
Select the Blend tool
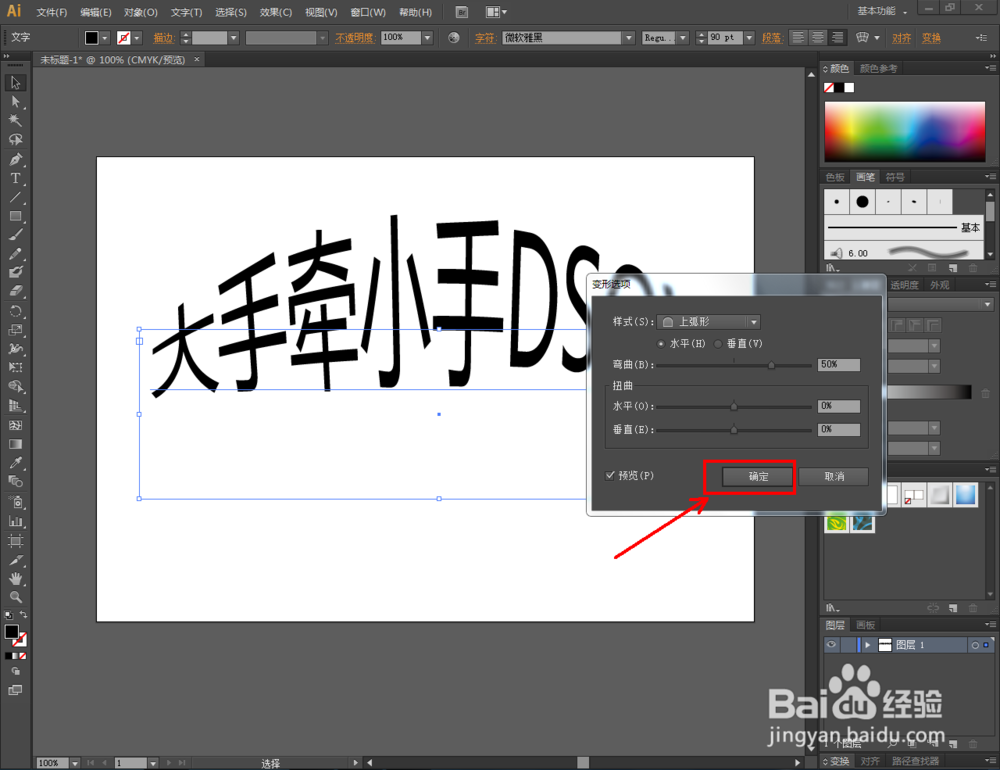pos(15,482)
